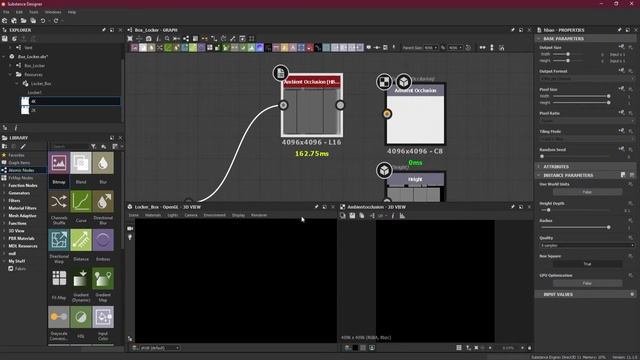Screen dimensions: 640x360
Task: Click the undo arrow in the main toolbar
Action: (x=43, y=20)
